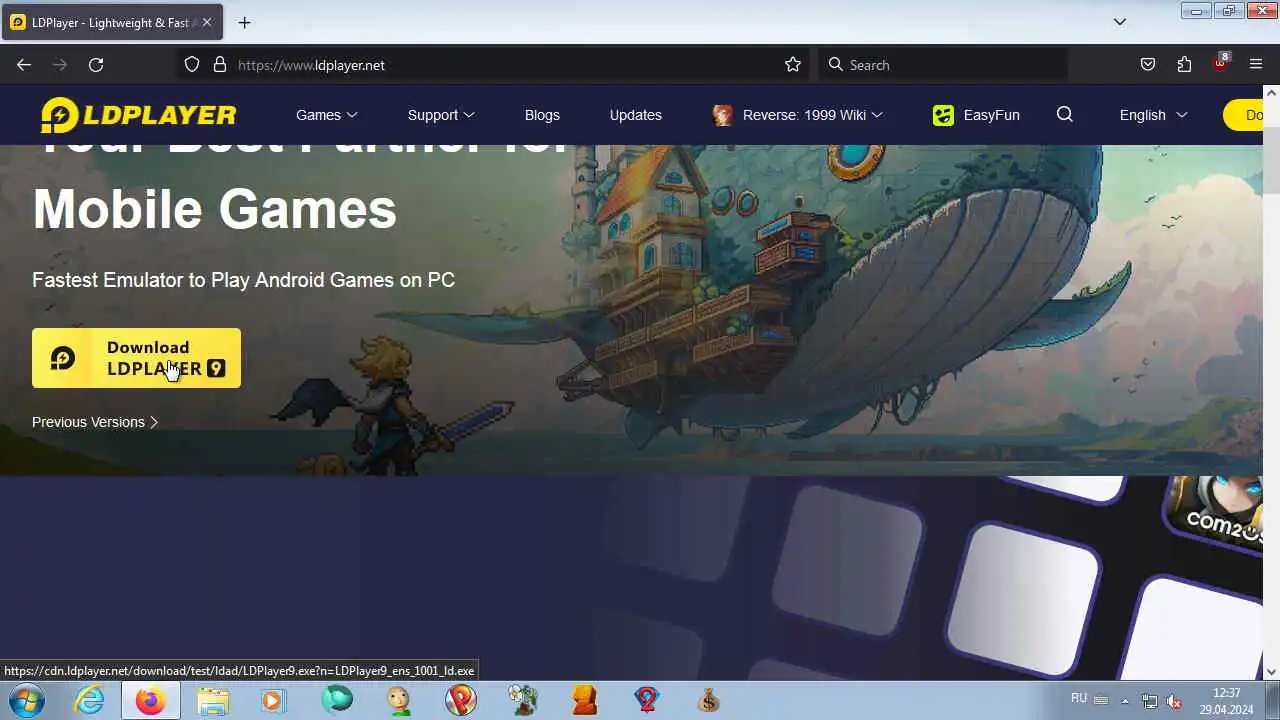Open the green globe taskbar icon
The height and width of the screenshot is (720, 1280).
coord(337,701)
